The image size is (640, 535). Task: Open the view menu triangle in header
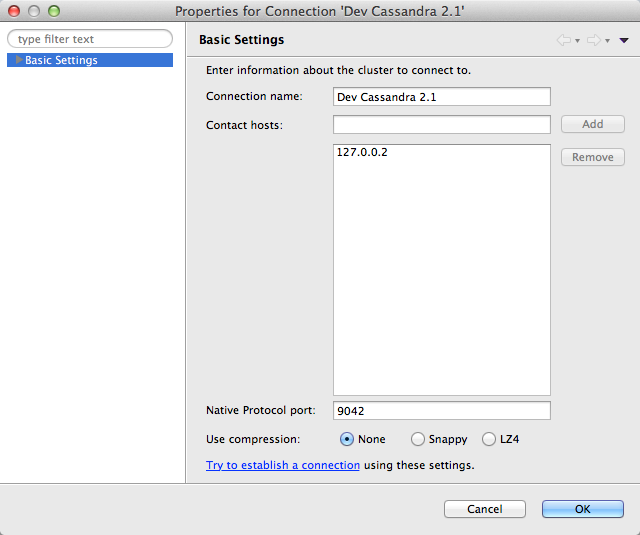(624, 40)
